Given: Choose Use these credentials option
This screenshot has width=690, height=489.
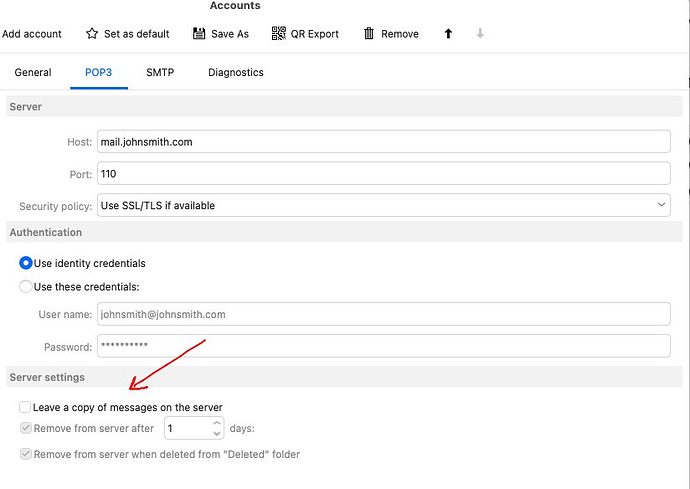Looking at the screenshot, I should tap(26, 287).
